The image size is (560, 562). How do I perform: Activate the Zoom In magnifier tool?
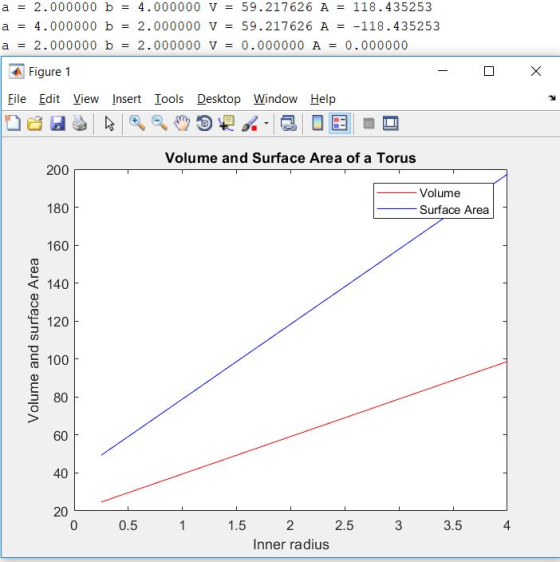point(137,123)
